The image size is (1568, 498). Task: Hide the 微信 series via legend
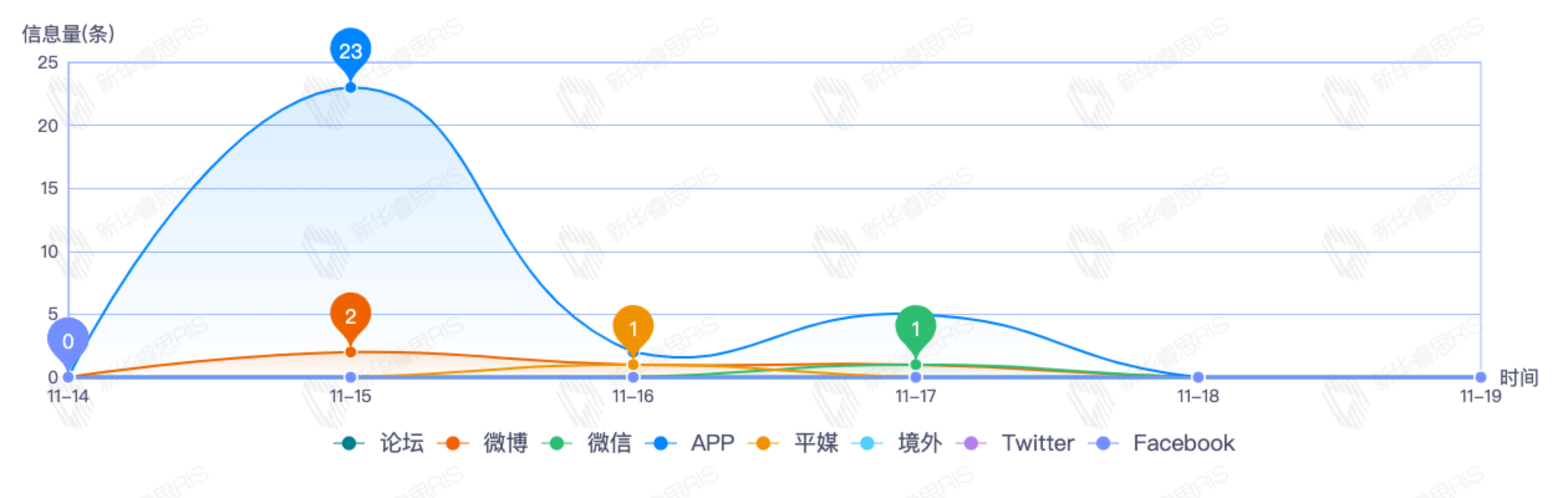point(587,443)
